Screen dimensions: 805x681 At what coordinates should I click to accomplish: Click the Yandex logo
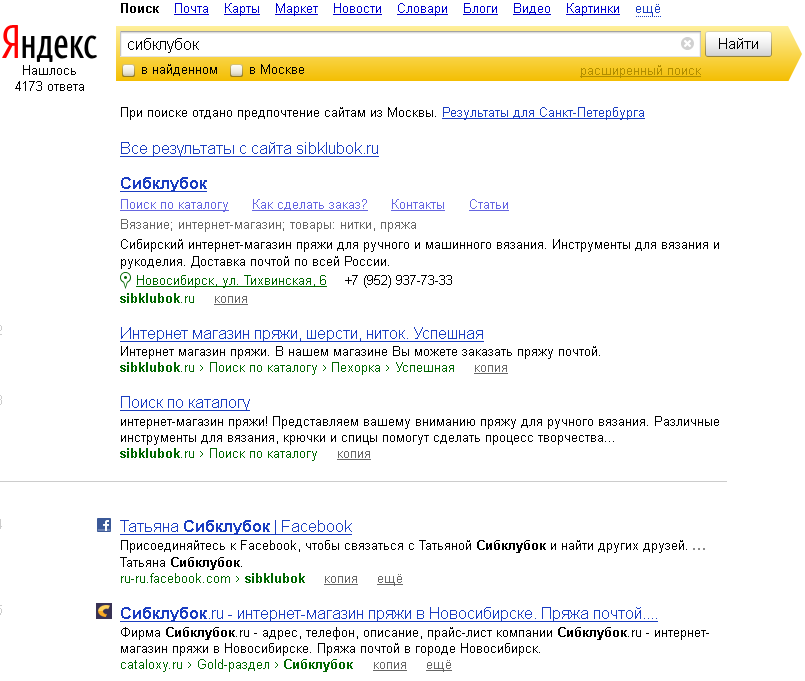49,44
